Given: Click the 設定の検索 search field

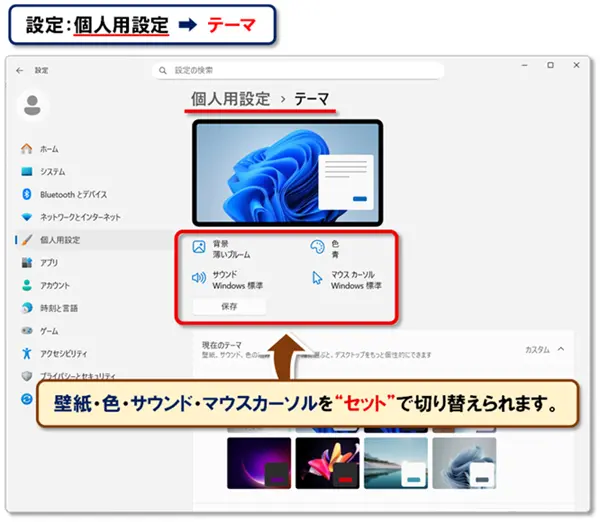Looking at the screenshot, I should pos(298,70).
